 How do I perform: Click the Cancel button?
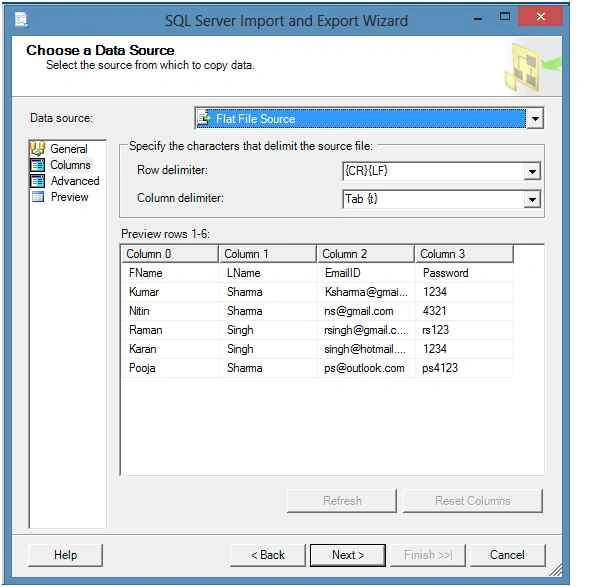[x=507, y=555]
